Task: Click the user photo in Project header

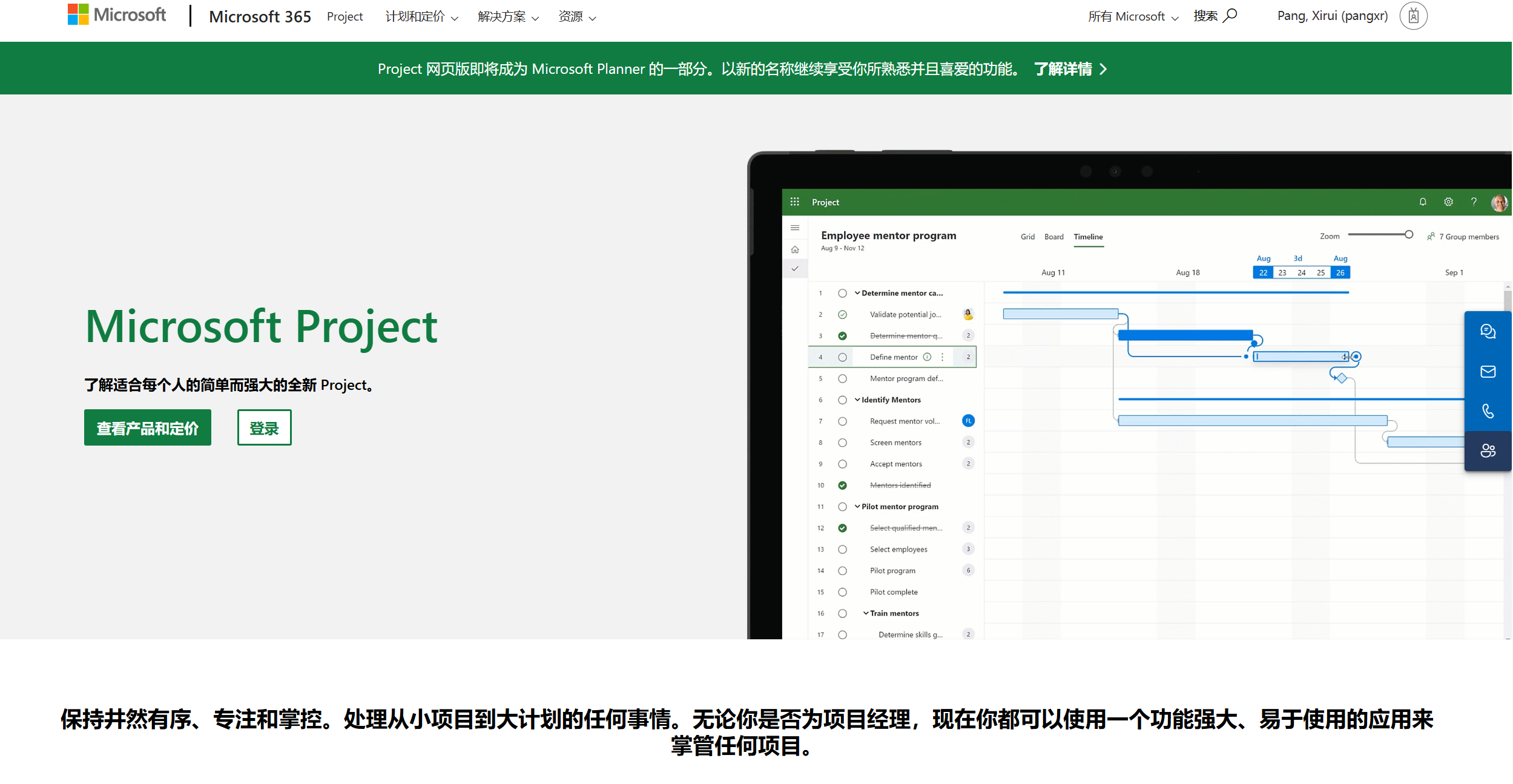Action: point(1499,202)
